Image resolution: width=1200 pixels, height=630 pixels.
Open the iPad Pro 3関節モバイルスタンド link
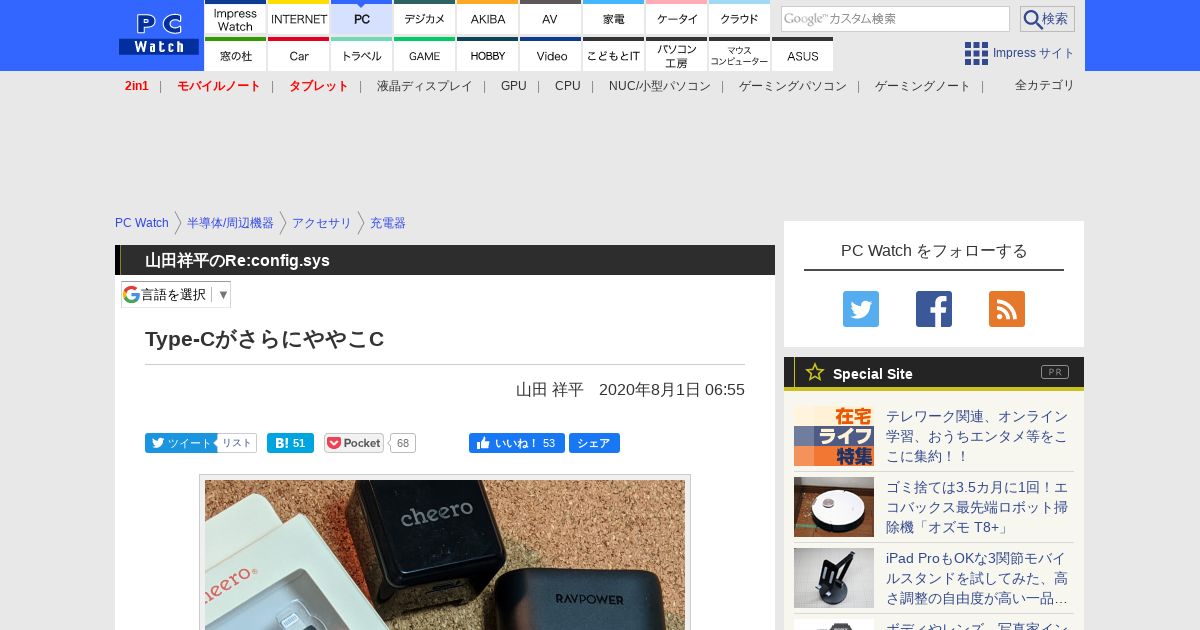pyautogui.click(x=977, y=578)
